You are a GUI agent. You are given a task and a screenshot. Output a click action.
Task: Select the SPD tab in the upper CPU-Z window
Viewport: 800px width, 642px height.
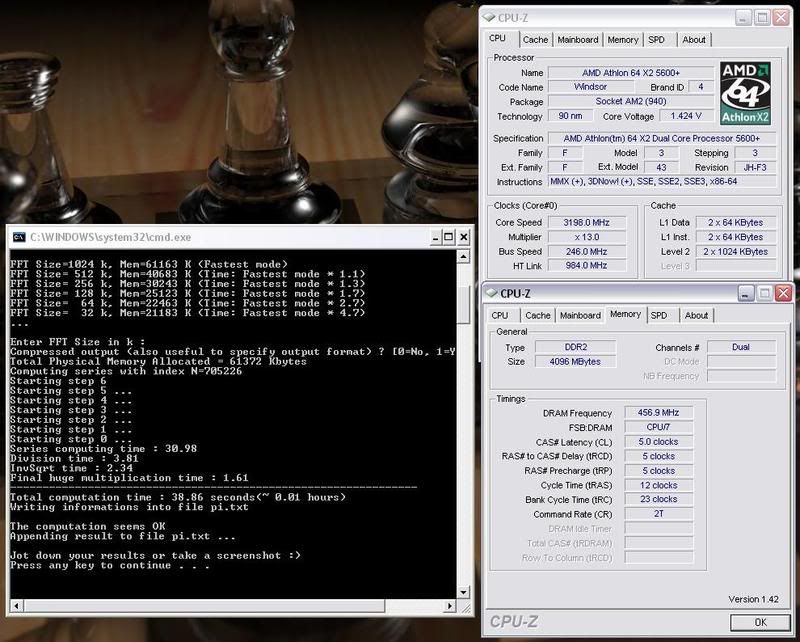[656, 40]
